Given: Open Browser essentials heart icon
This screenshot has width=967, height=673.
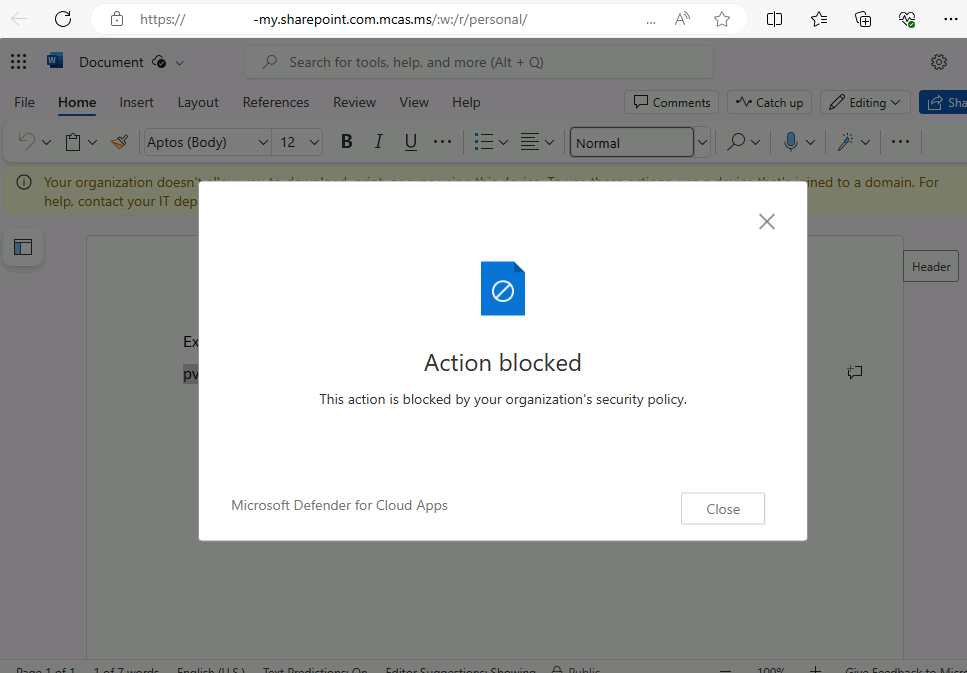Looking at the screenshot, I should coord(907,19).
